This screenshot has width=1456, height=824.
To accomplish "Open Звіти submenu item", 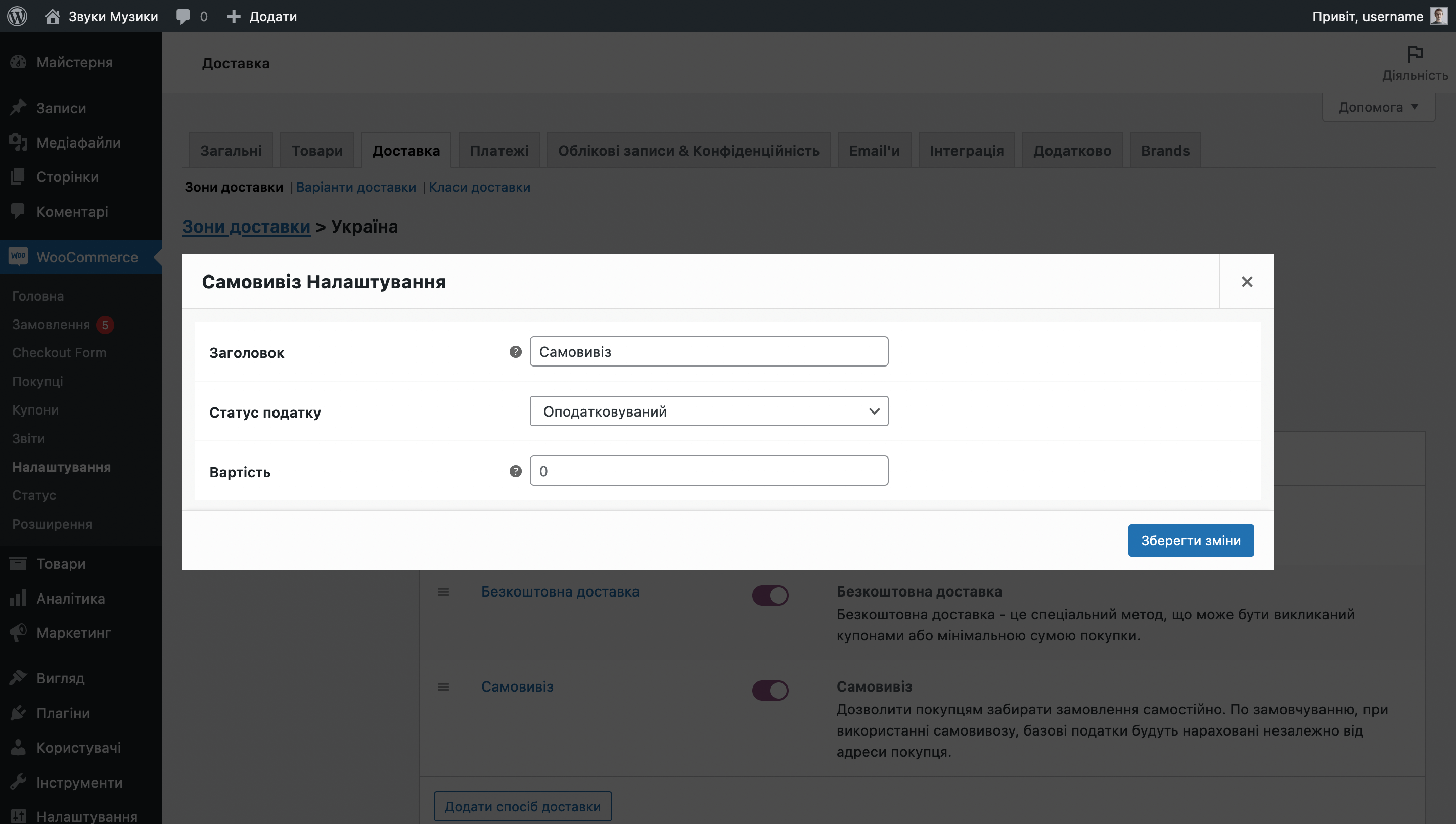I will [28, 439].
